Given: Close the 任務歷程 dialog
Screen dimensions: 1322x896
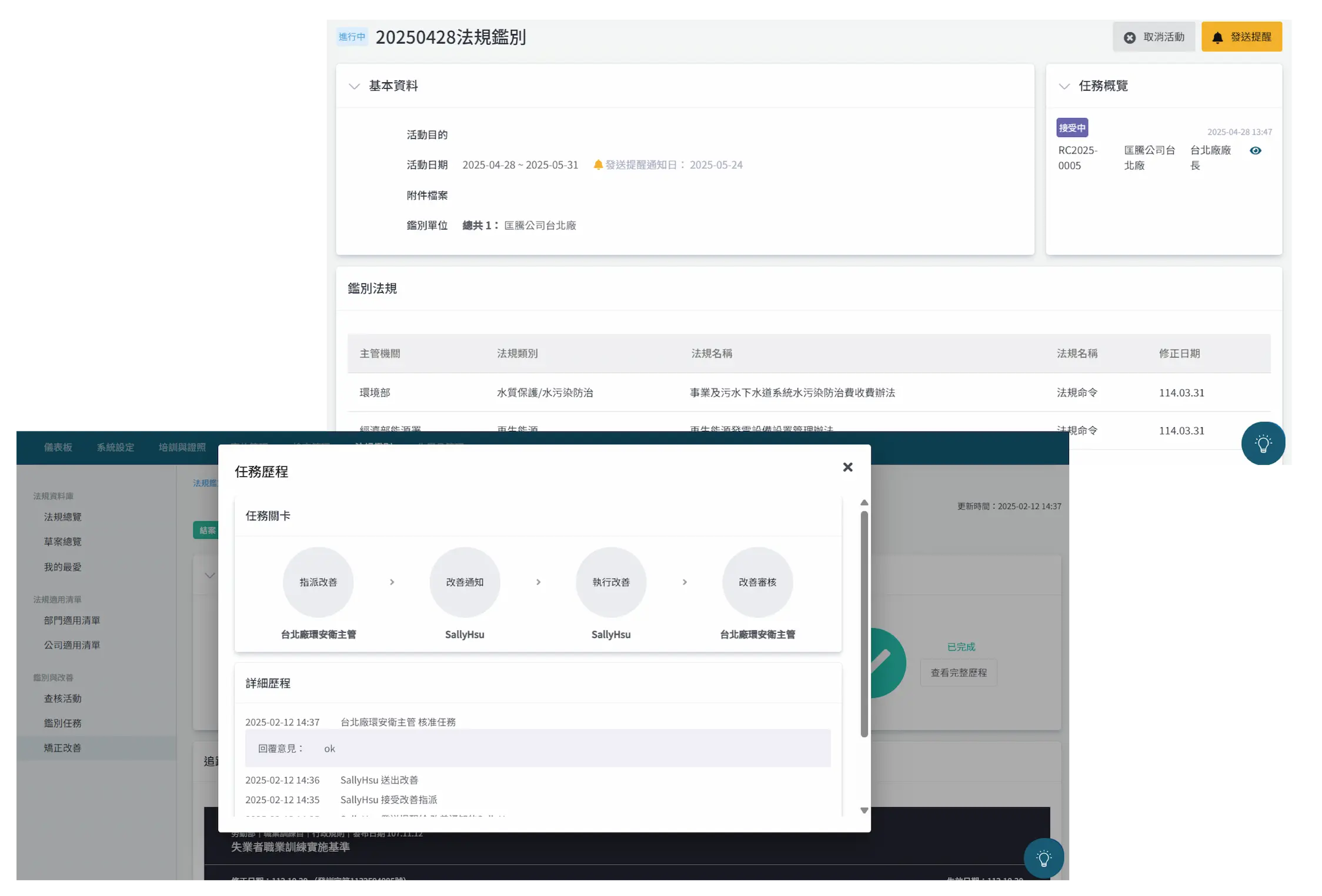Looking at the screenshot, I should 847,467.
